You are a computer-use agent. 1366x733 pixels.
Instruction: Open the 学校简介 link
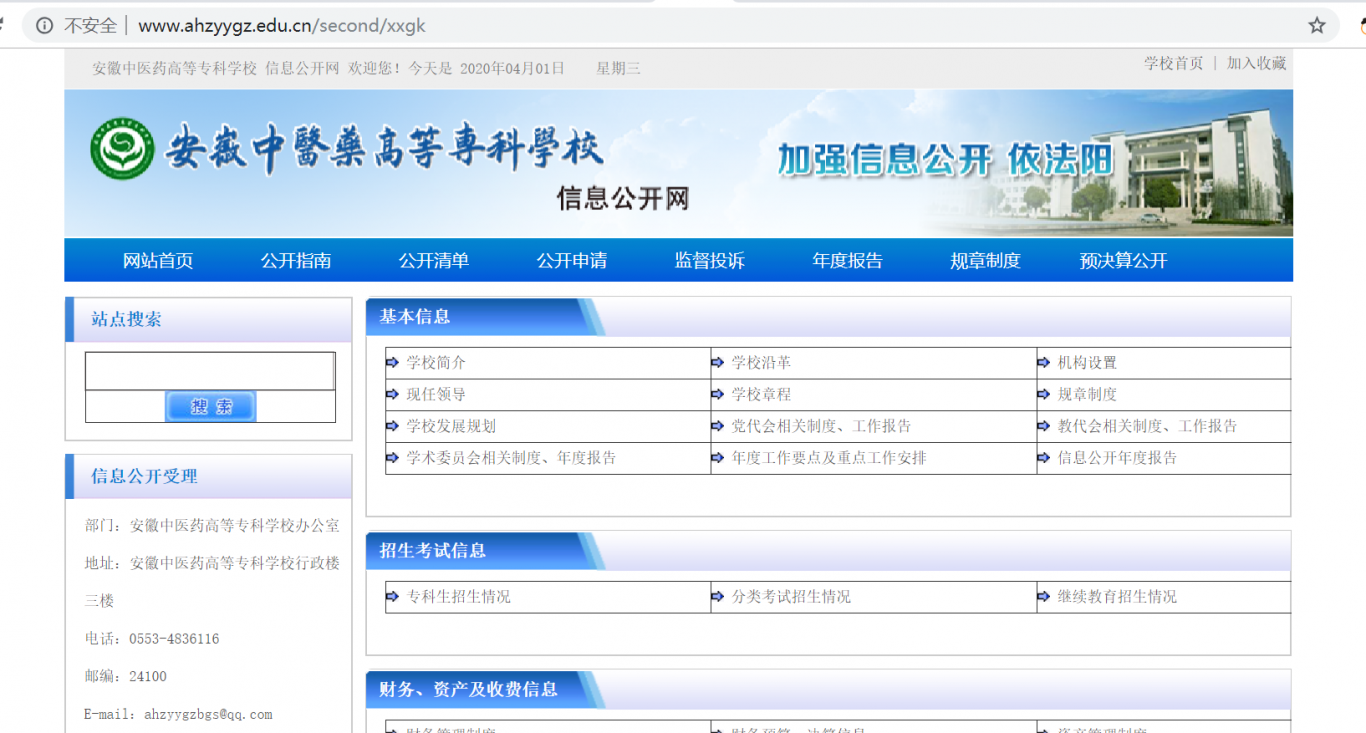point(436,363)
